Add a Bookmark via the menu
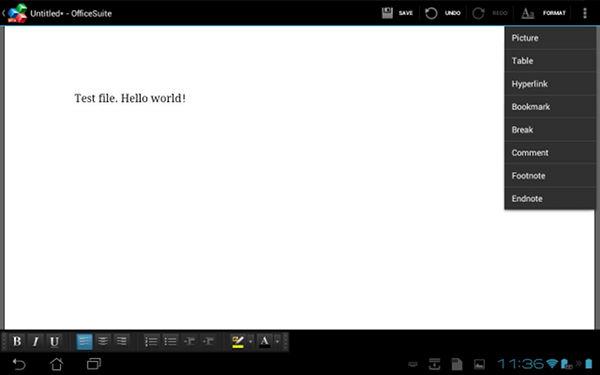 (549, 107)
